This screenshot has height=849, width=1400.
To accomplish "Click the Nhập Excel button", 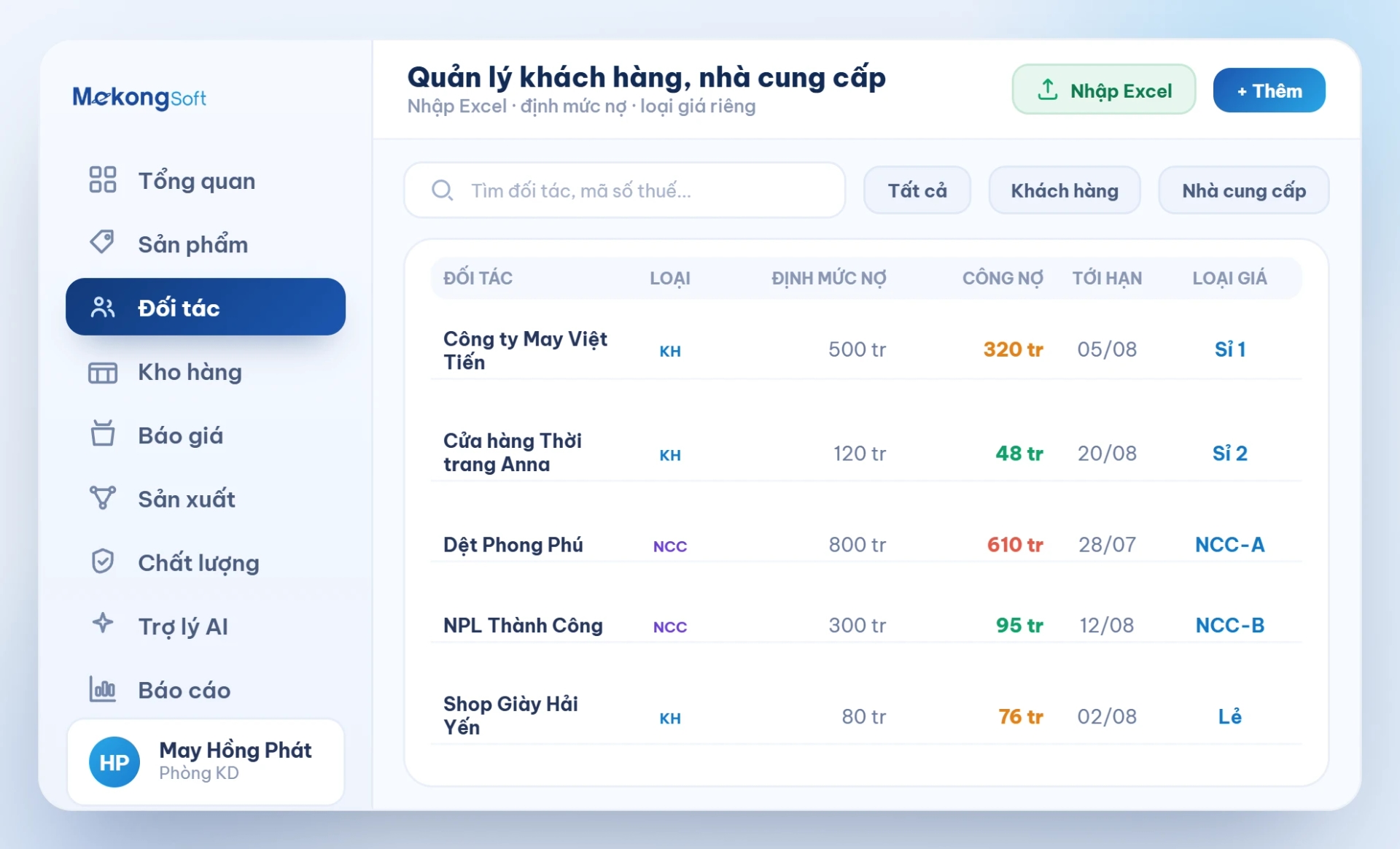I will (x=1104, y=90).
